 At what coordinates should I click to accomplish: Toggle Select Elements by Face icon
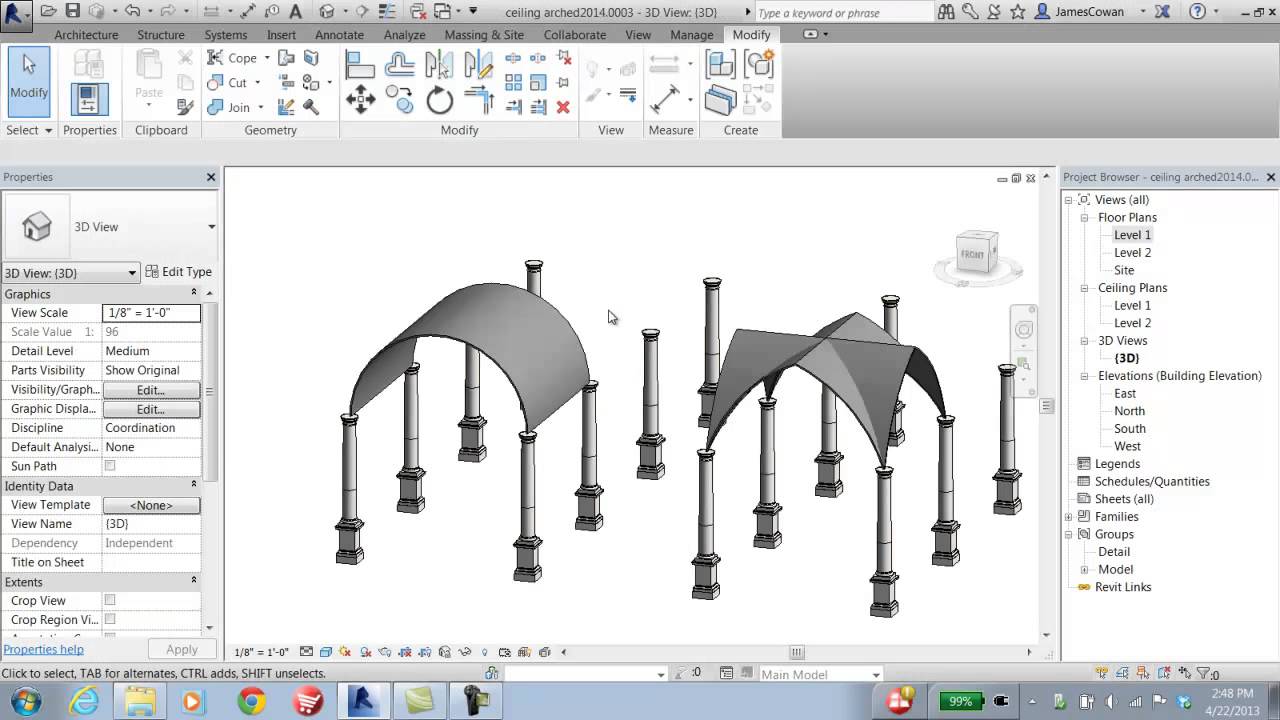[x=1163, y=674]
